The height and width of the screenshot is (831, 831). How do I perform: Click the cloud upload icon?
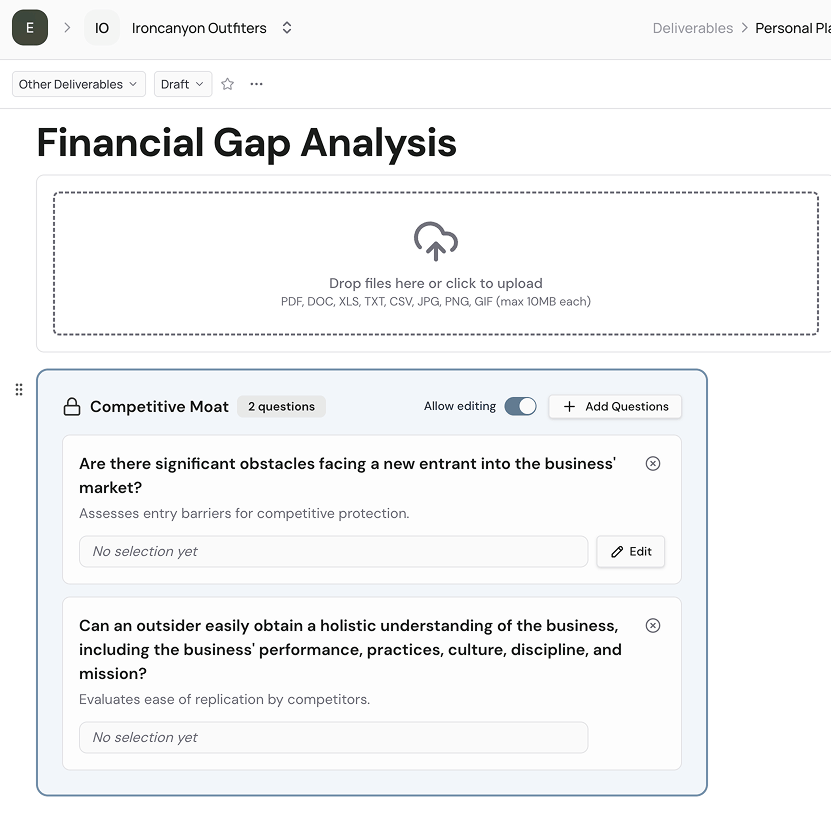pos(436,241)
